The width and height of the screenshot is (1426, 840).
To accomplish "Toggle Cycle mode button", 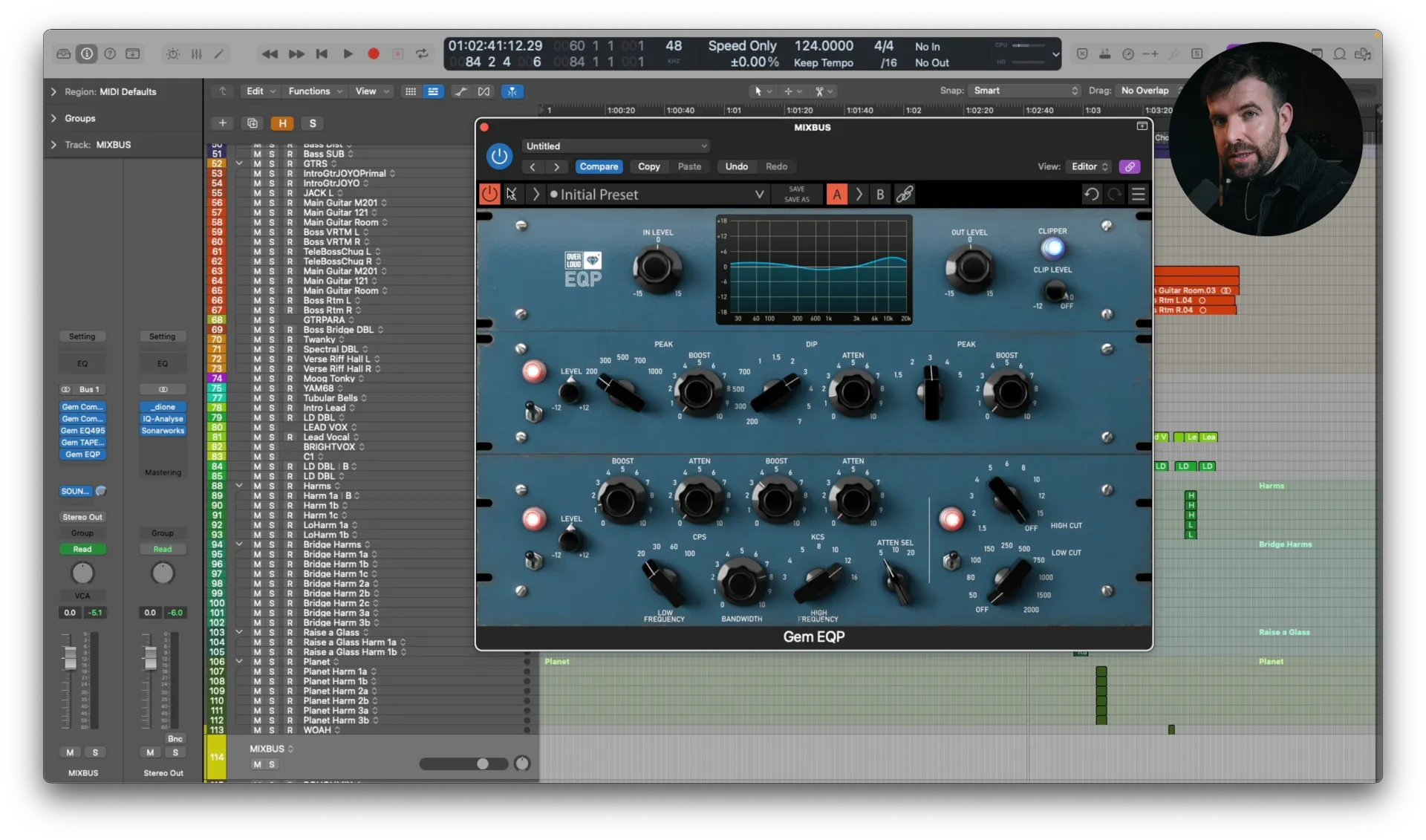I will [422, 53].
